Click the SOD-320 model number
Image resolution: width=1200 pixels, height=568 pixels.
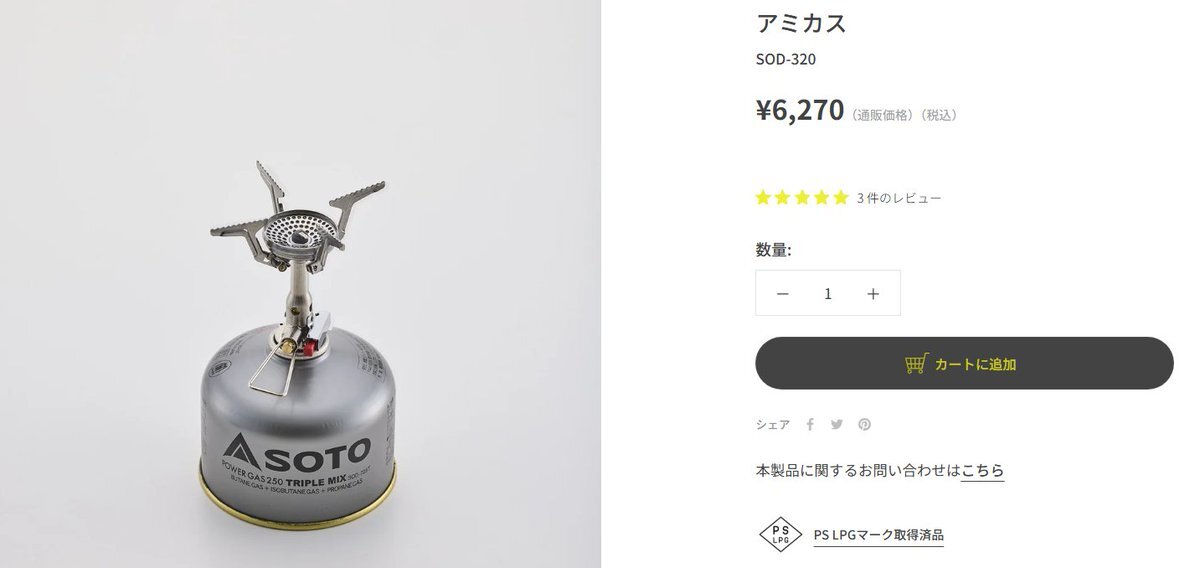(x=785, y=59)
